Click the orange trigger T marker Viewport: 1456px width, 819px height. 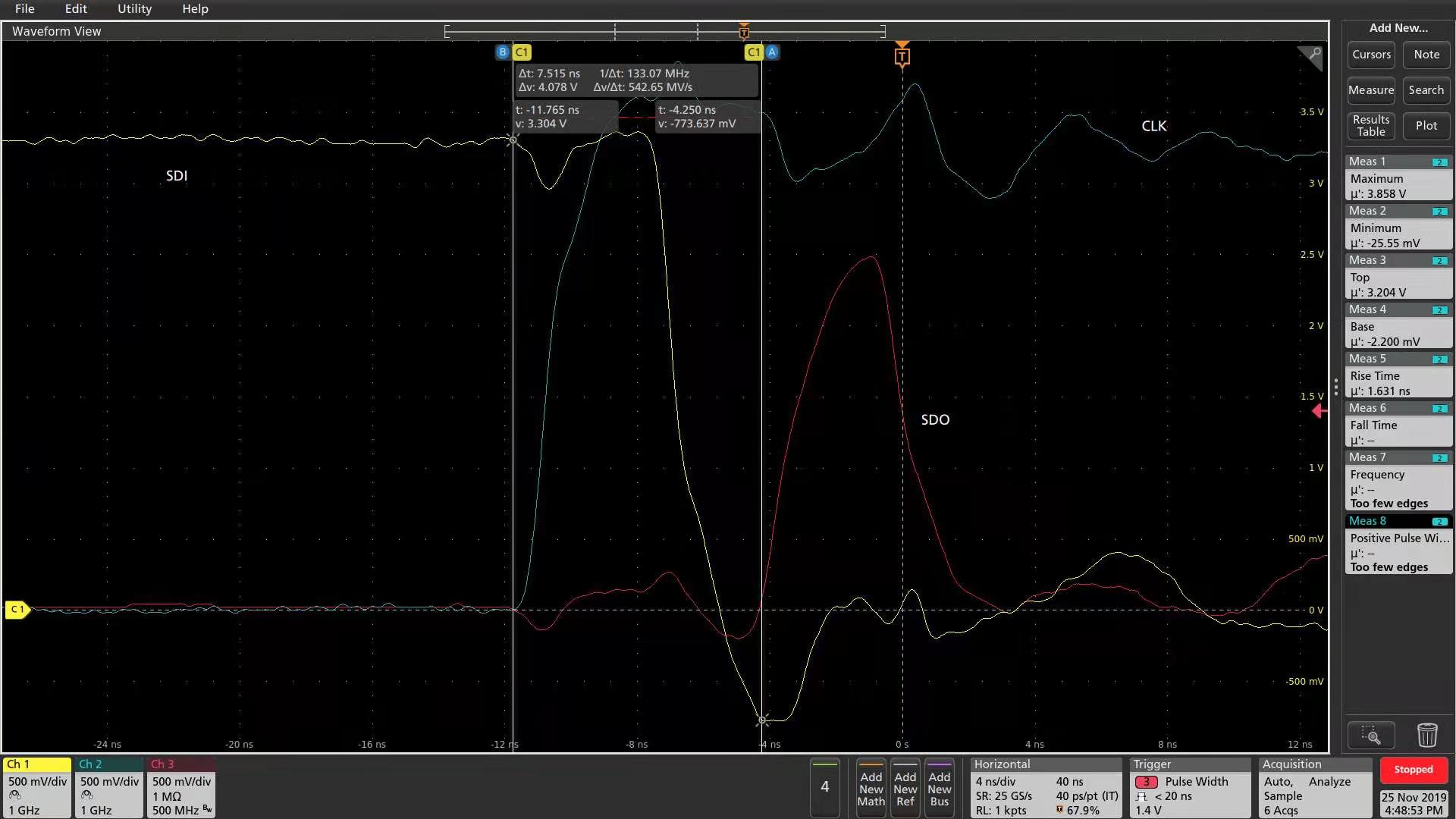tap(902, 56)
